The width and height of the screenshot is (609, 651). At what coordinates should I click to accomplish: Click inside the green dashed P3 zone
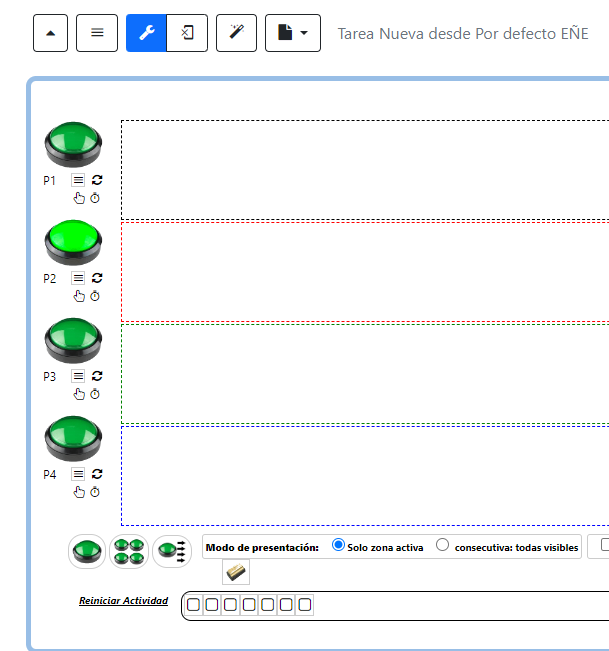365,374
